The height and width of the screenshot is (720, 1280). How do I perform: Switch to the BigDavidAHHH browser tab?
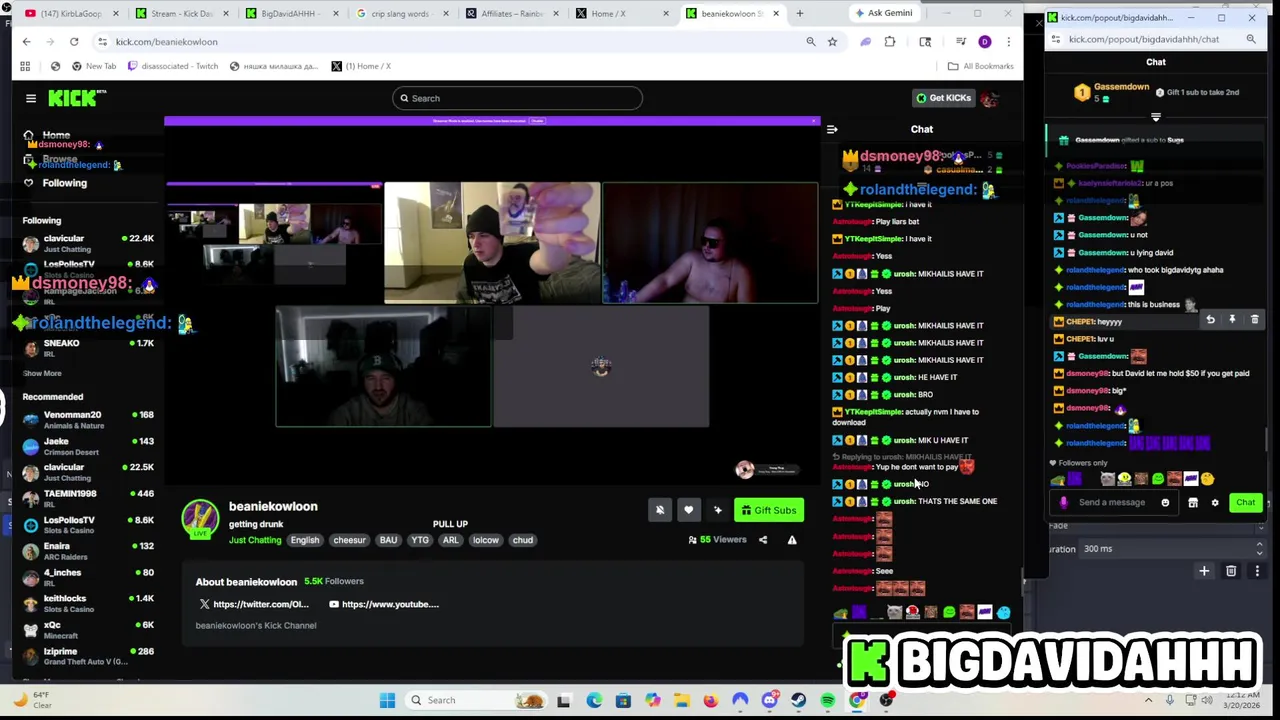pos(290,13)
